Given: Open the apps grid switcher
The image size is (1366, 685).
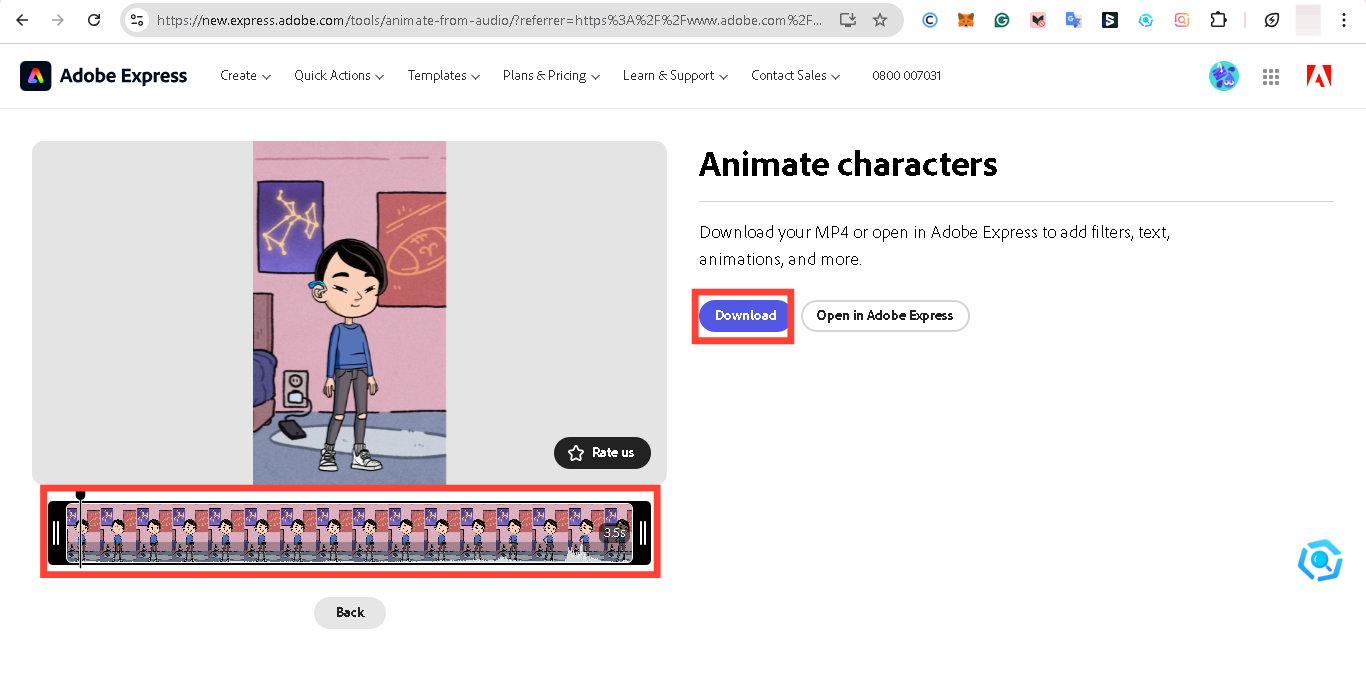Looking at the screenshot, I should click(x=1272, y=76).
